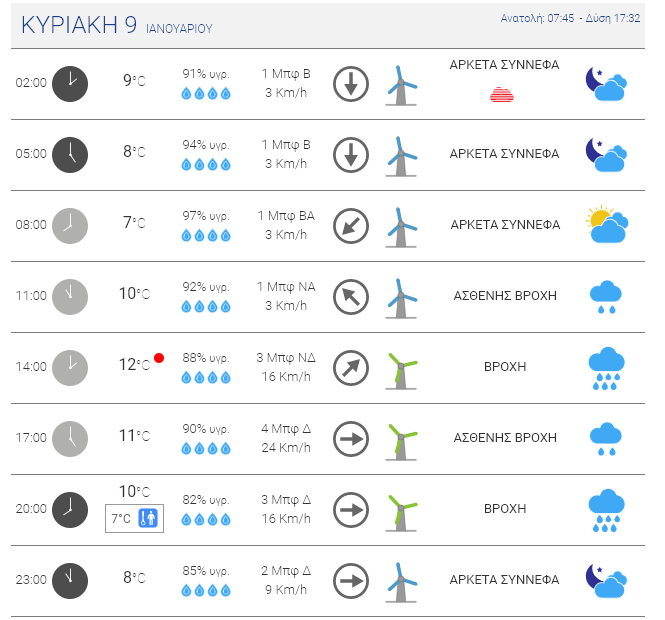Click the heavy rain cloud icon at 14:00

tap(606, 368)
